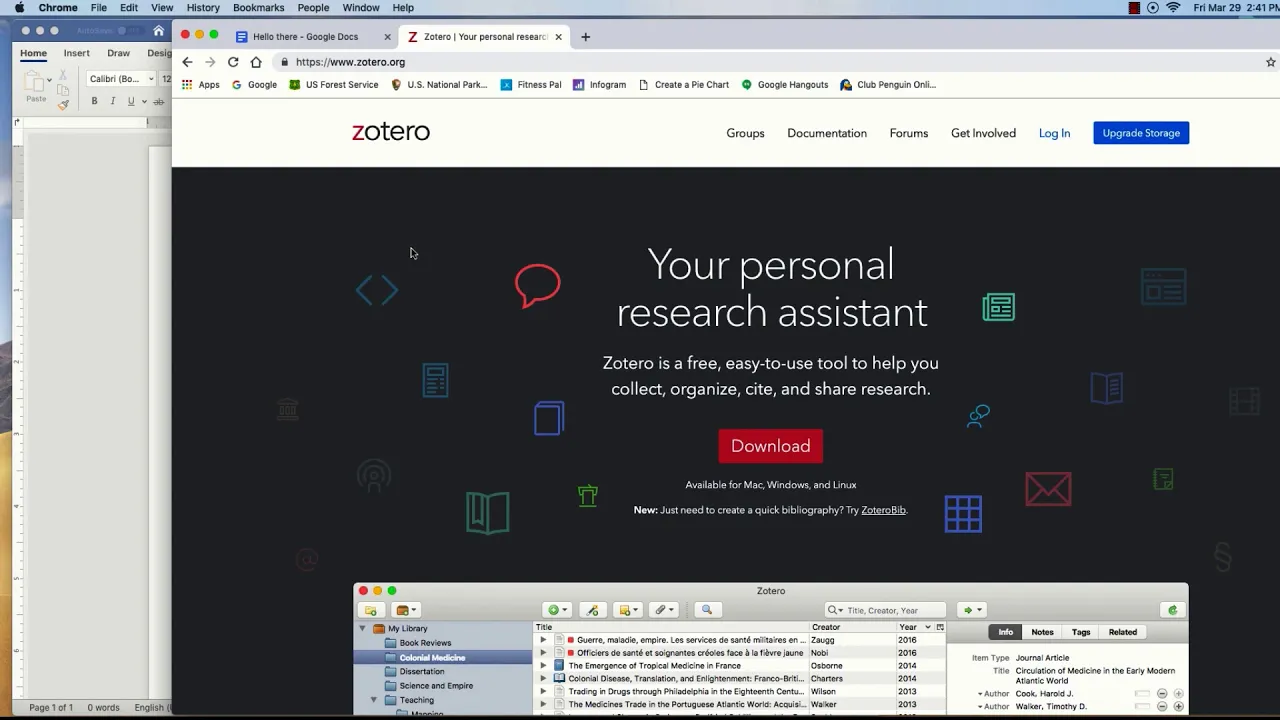Open Groups in Zotero site navigation
The width and height of the screenshot is (1280, 720).
tap(745, 133)
